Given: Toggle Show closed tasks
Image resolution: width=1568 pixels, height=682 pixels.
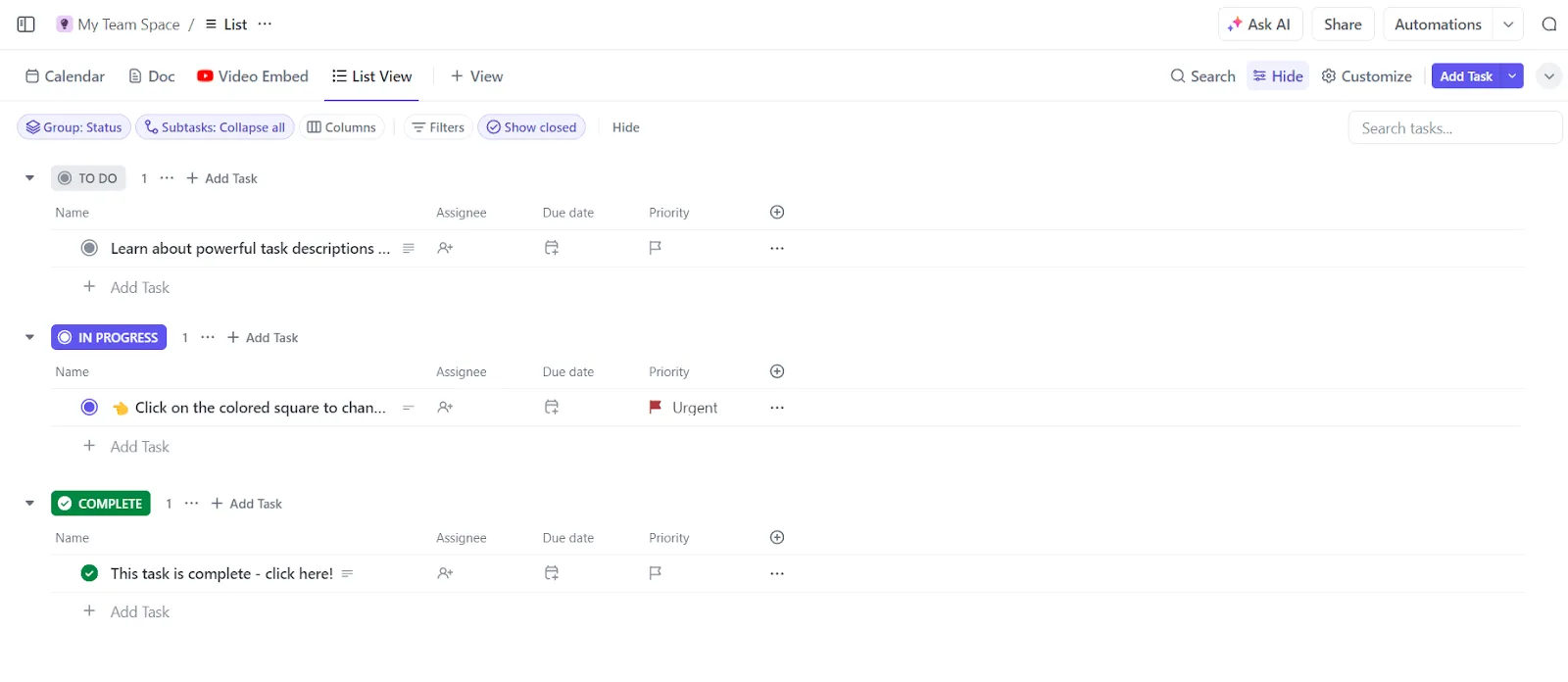Looking at the screenshot, I should [x=531, y=127].
